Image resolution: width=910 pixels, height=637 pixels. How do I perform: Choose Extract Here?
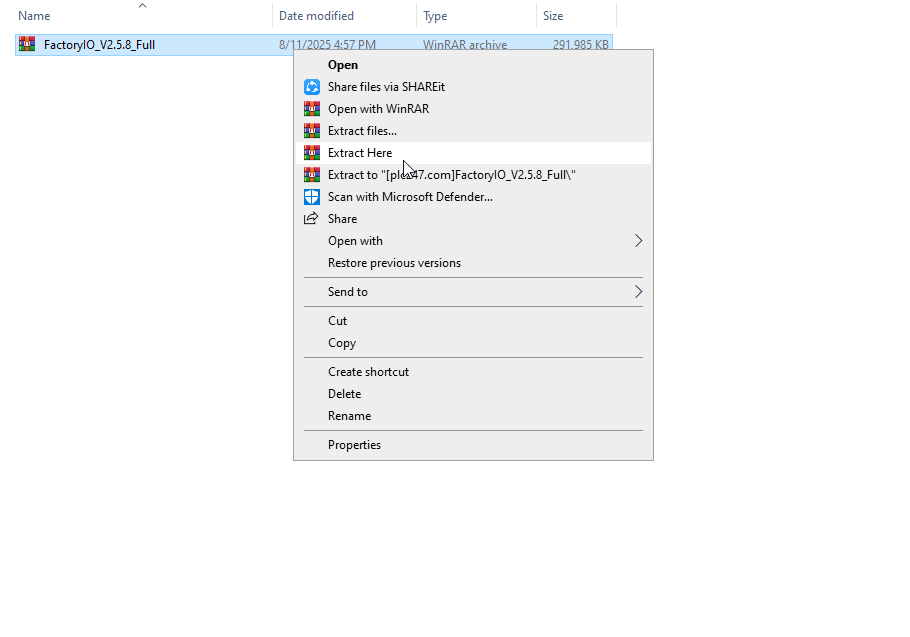[x=474, y=153]
